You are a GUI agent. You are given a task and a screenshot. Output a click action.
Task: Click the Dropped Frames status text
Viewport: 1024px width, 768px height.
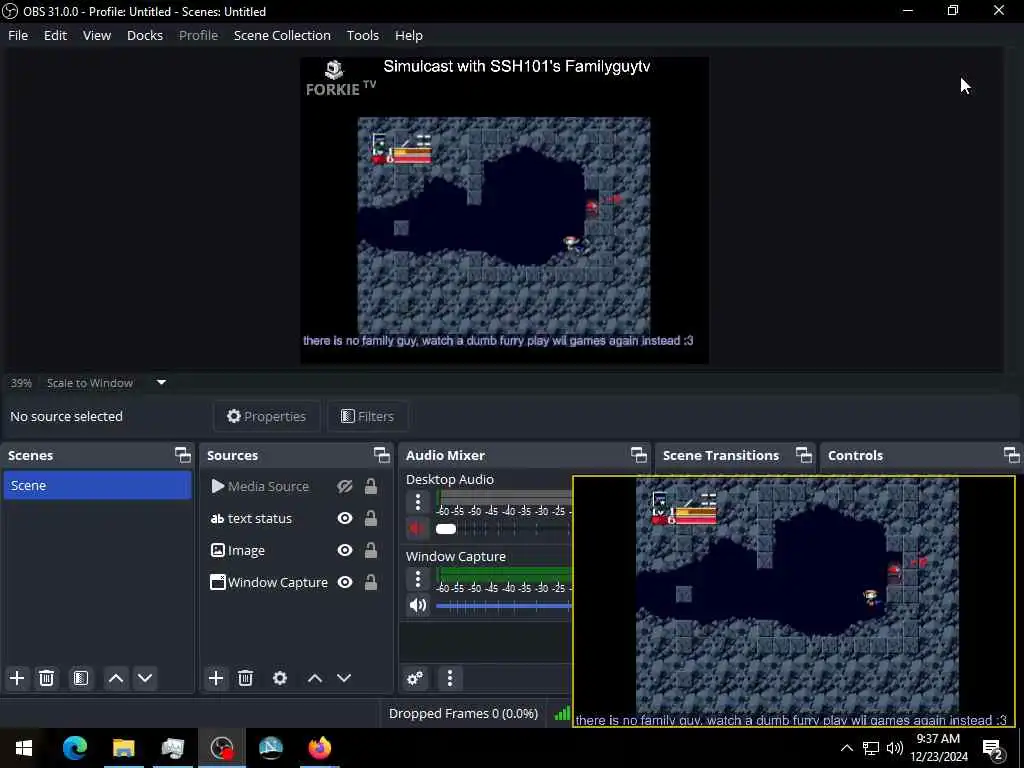463,713
